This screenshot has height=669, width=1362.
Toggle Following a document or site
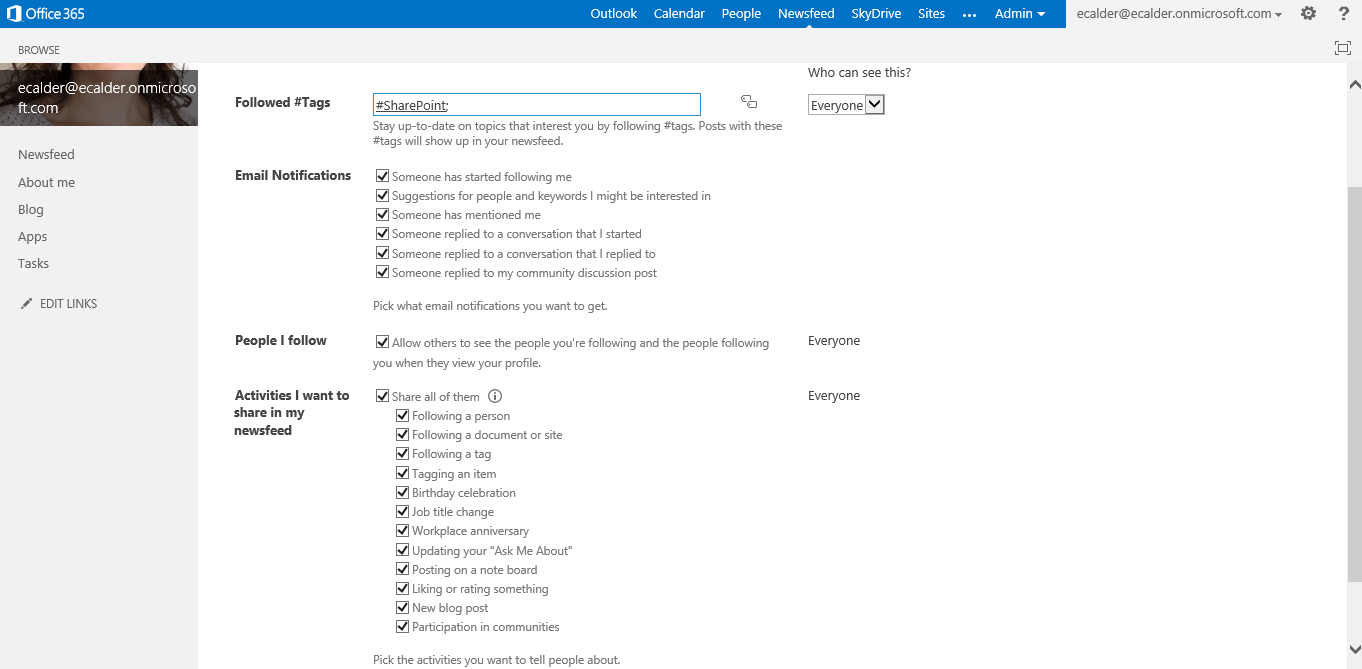(403, 434)
